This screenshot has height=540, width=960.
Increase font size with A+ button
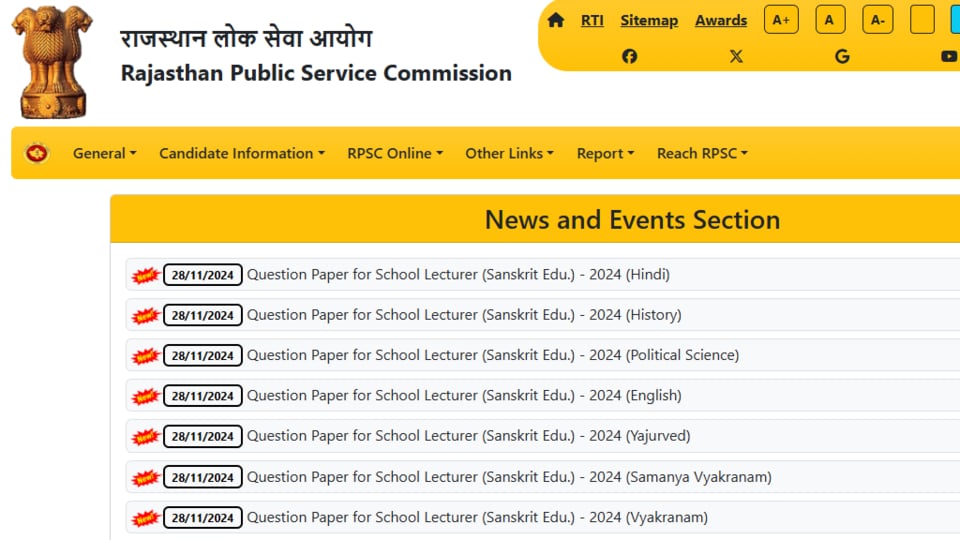pyautogui.click(x=781, y=20)
